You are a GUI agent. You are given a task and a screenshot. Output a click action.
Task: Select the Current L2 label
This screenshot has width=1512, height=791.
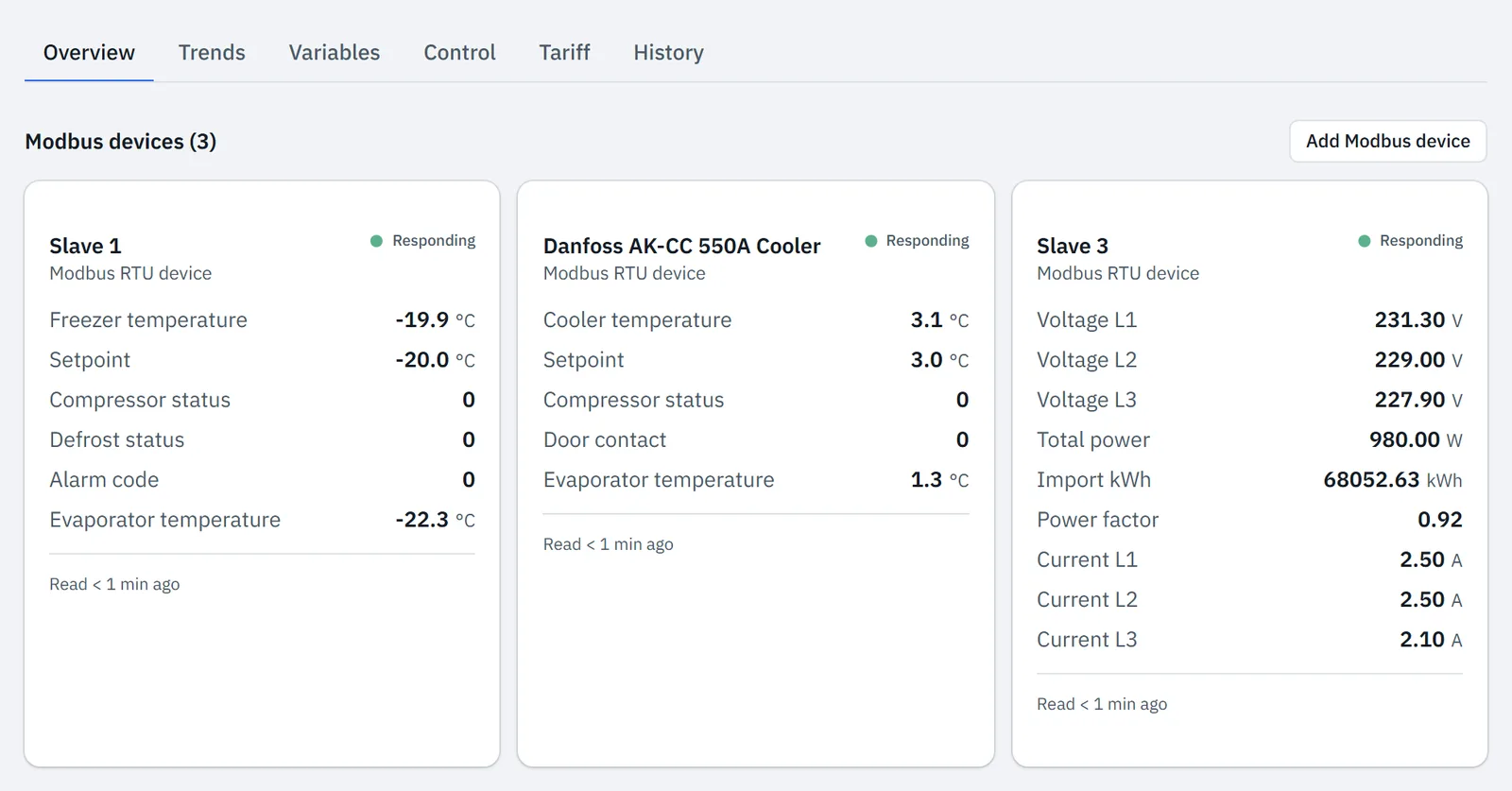tap(1087, 599)
